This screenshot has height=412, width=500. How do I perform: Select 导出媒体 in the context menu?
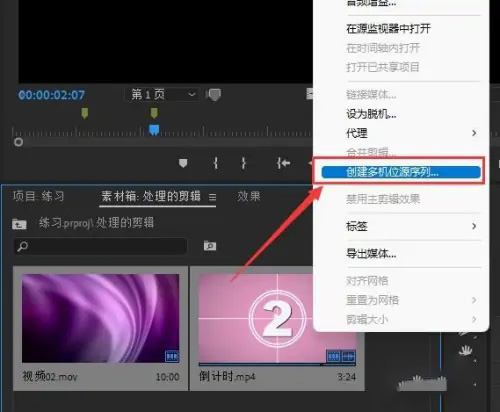click(371, 254)
